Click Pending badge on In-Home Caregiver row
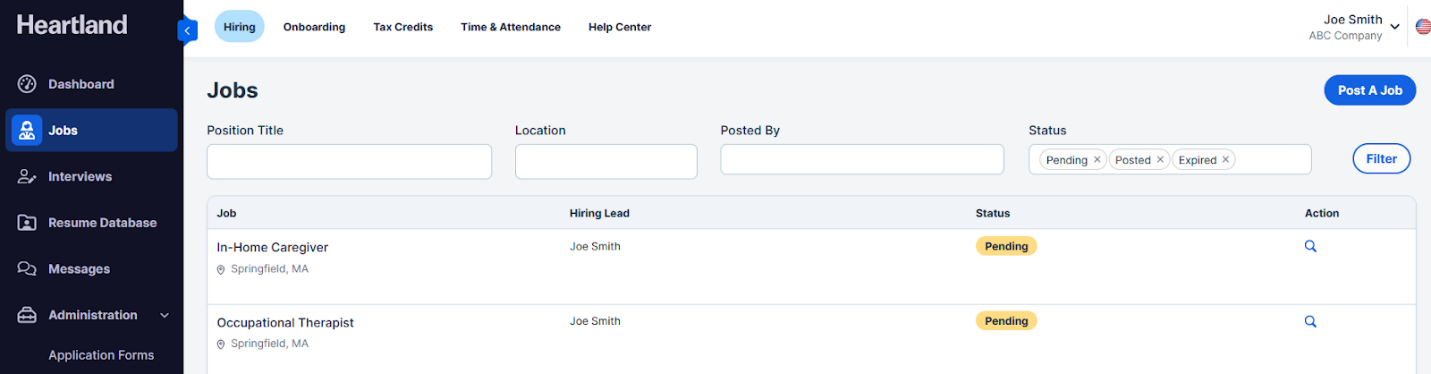The width and height of the screenshot is (1431, 374). [1006, 246]
